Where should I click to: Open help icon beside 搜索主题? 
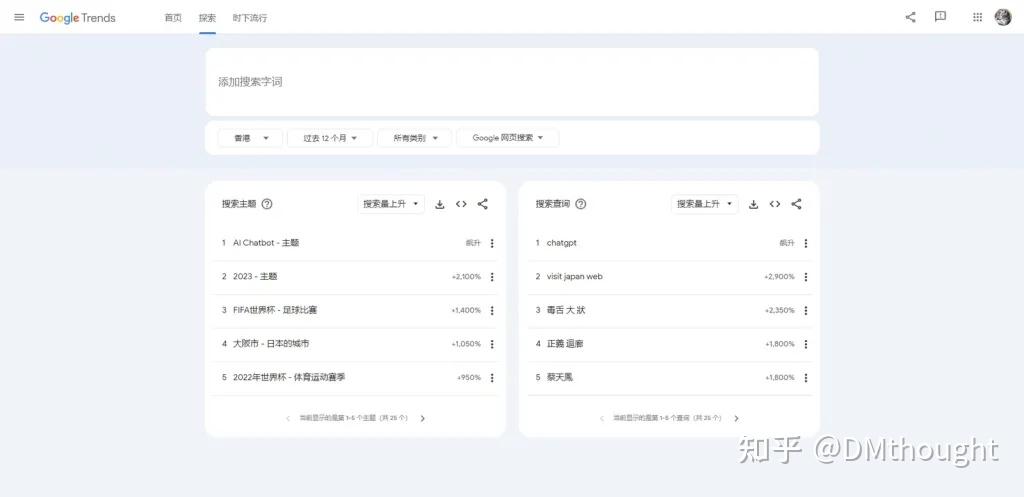[x=267, y=204]
